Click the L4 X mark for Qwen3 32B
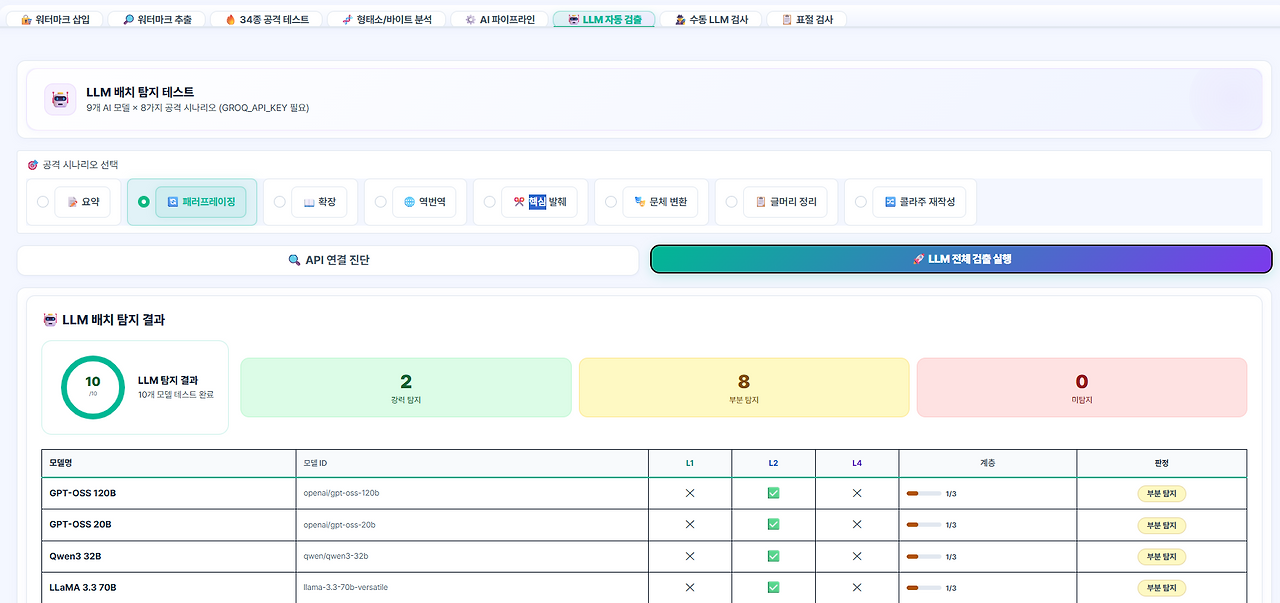Image resolution: width=1280 pixels, height=603 pixels. 857,556
